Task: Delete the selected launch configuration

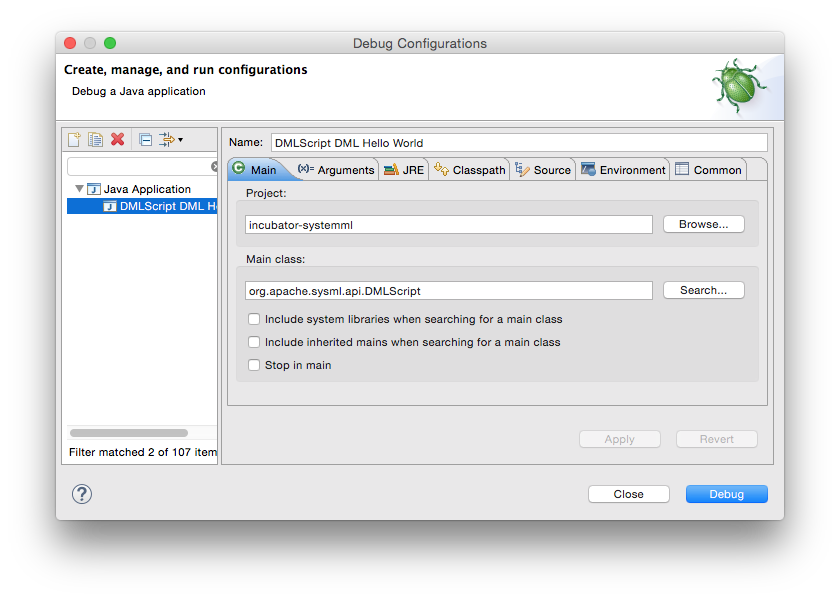Action: coord(118,140)
